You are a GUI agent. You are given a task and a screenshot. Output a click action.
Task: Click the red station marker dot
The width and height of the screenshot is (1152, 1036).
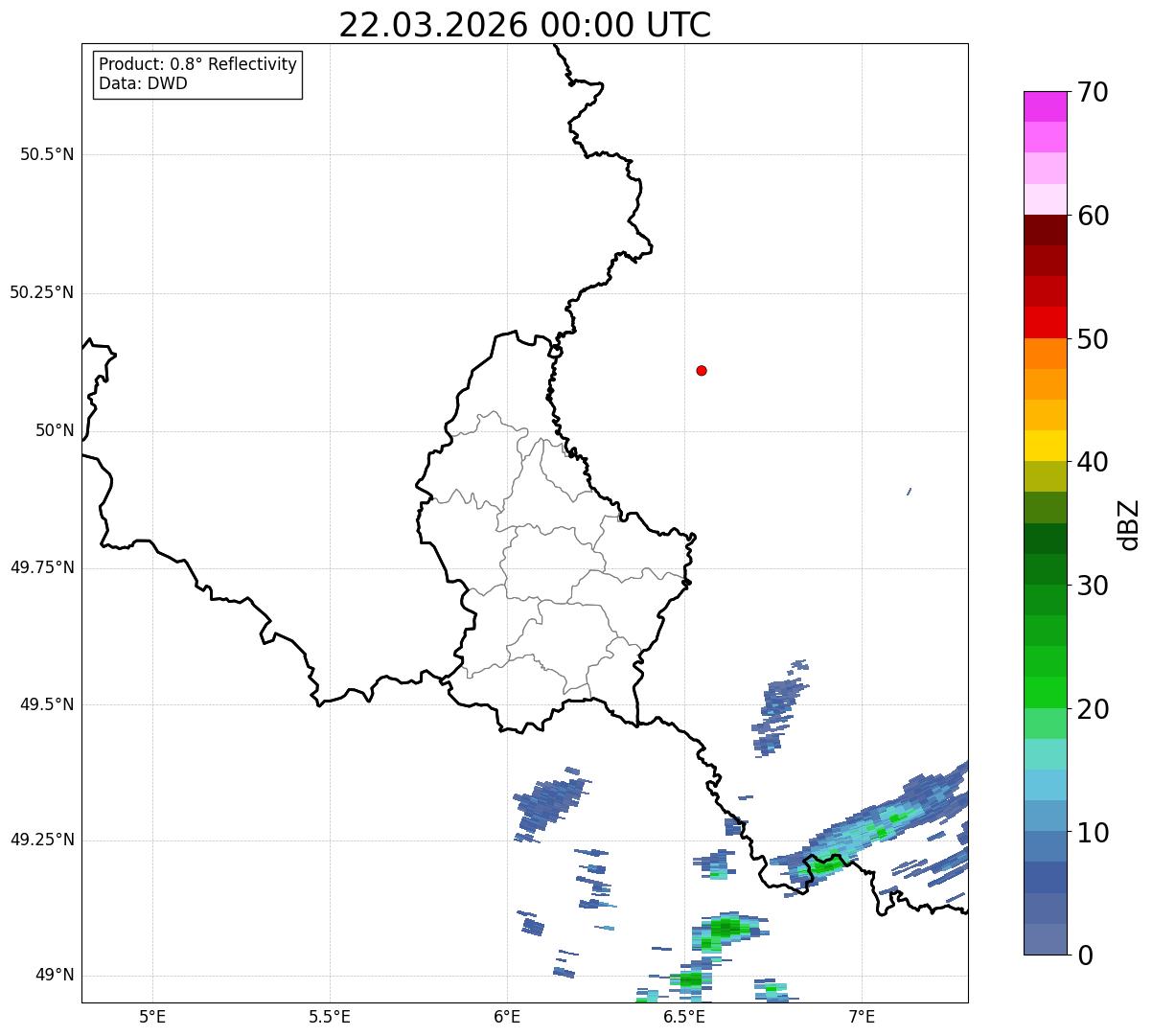click(x=702, y=370)
